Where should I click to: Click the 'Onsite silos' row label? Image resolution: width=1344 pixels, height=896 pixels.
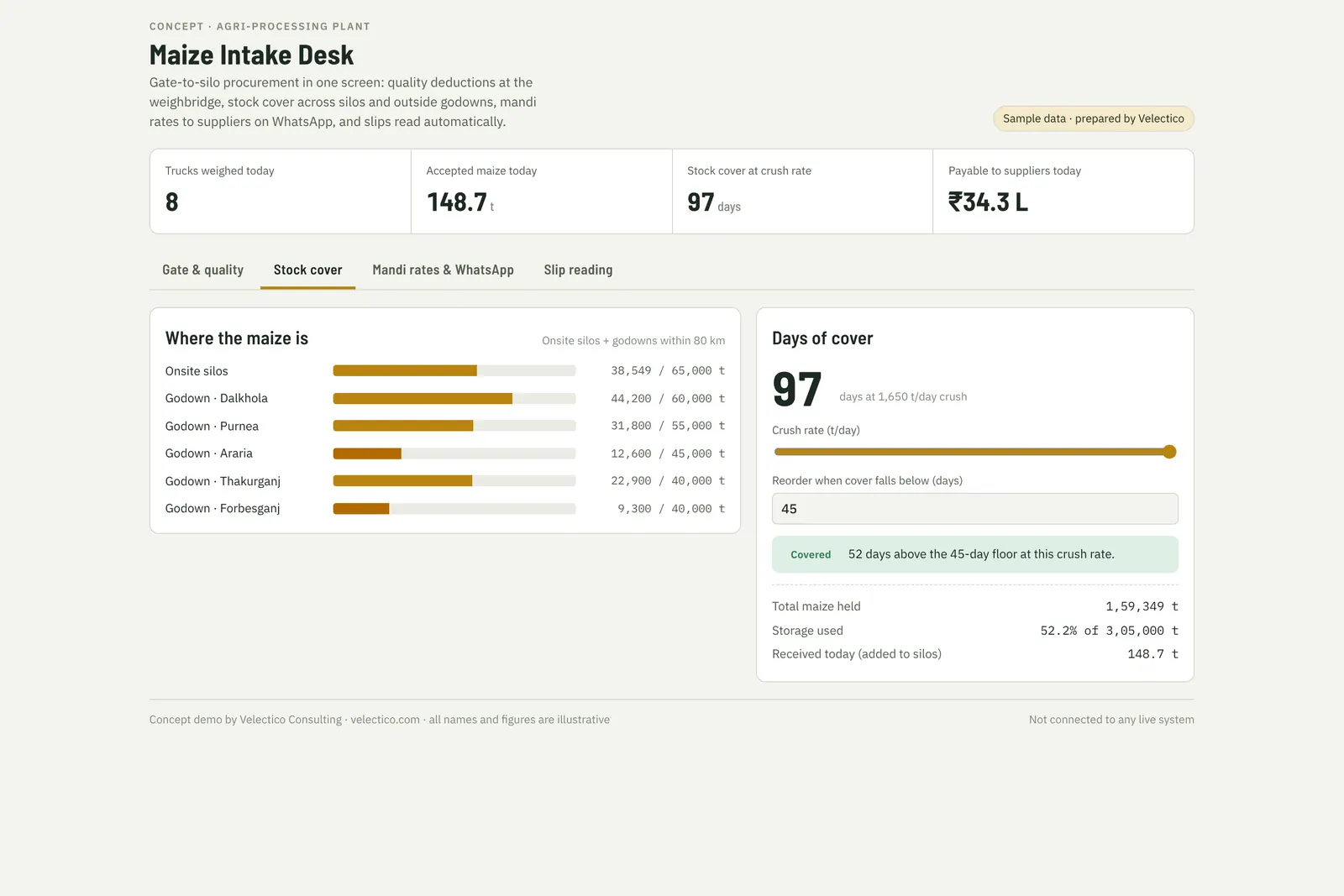[197, 371]
